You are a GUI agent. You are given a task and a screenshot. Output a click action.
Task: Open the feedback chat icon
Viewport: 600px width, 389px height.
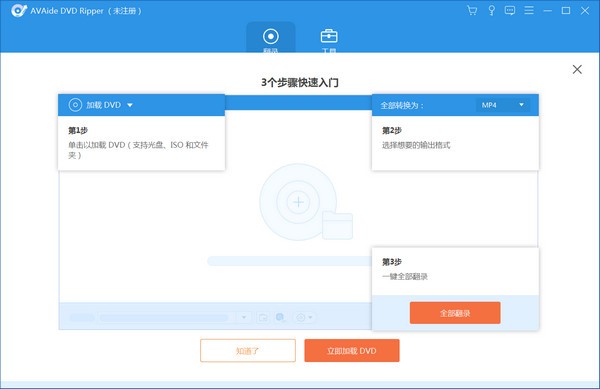click(x=510, y=11)
